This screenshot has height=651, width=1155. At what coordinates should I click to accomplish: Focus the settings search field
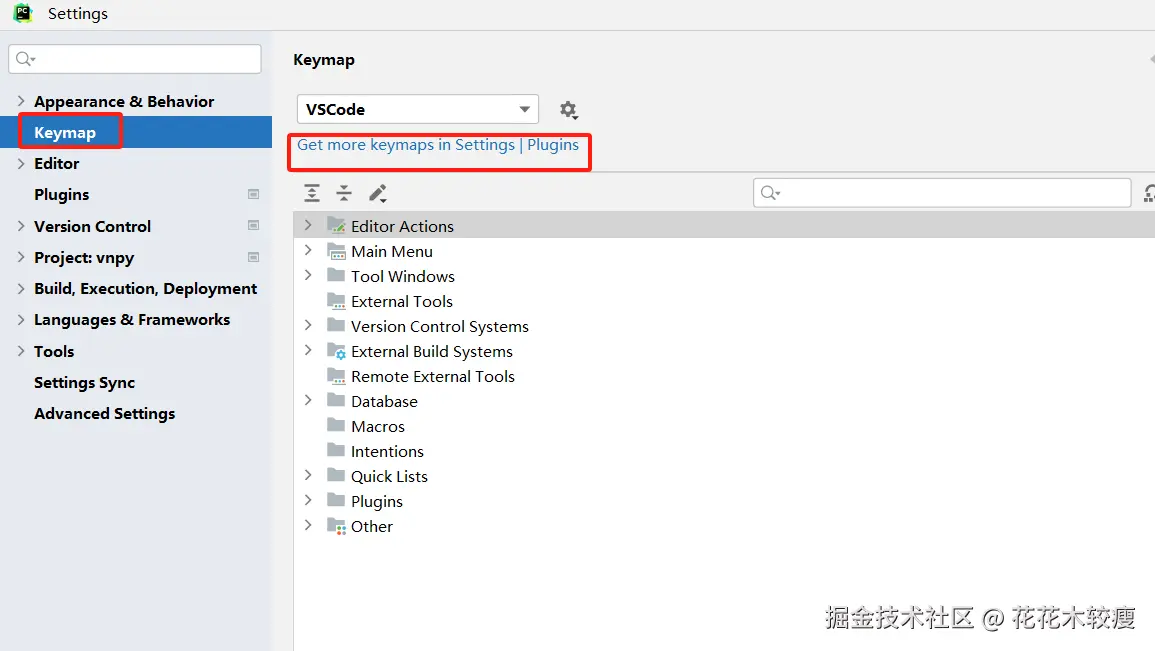point(135,59)
